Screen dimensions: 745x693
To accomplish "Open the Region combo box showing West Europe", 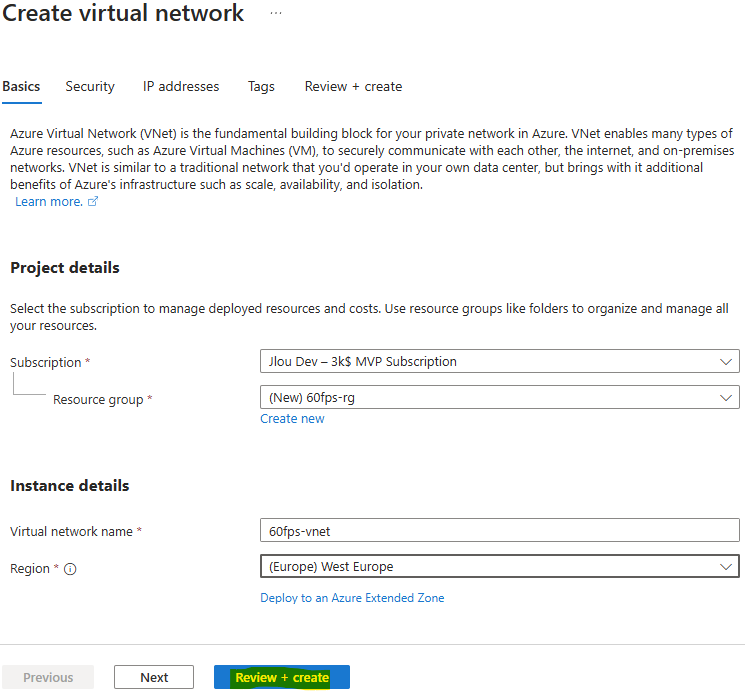I will 500,566.
